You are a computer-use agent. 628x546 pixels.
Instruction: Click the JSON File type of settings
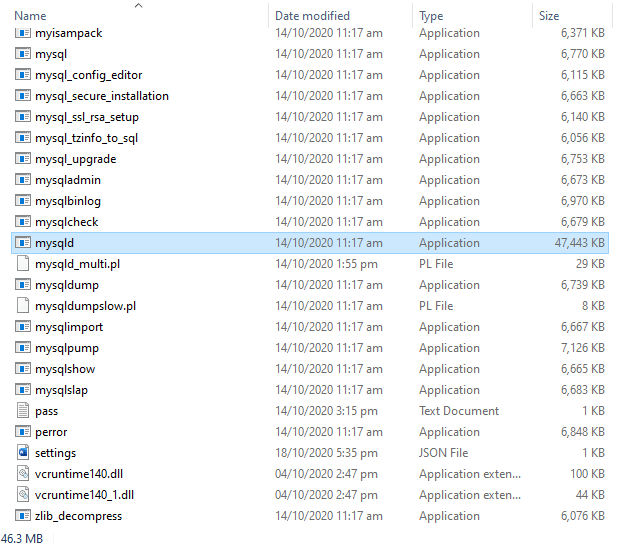coord(443,452)
